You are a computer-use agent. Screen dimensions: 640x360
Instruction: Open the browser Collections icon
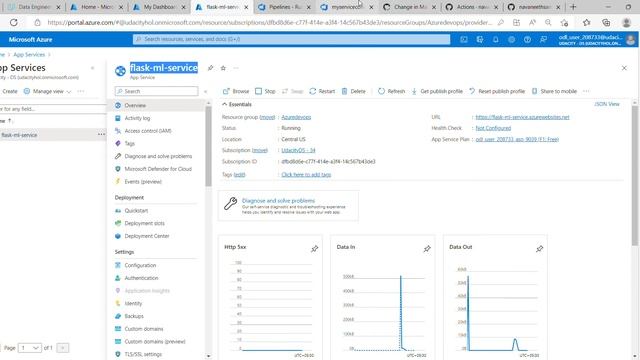point(606,22)
